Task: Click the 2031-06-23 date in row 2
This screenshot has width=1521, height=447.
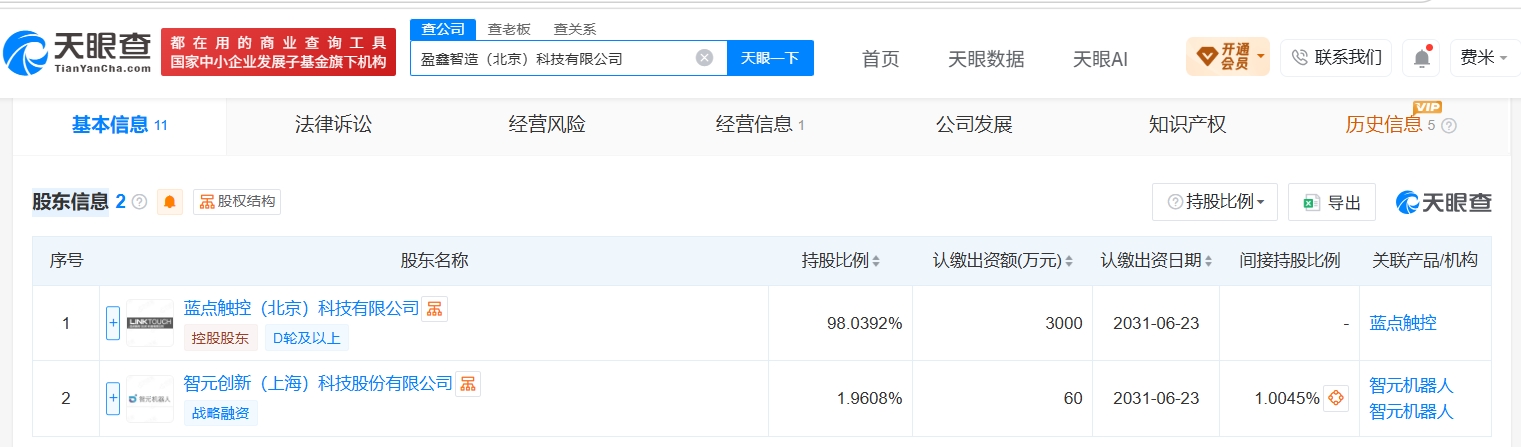Action: pyautogui.click(x=1155, y=398)
